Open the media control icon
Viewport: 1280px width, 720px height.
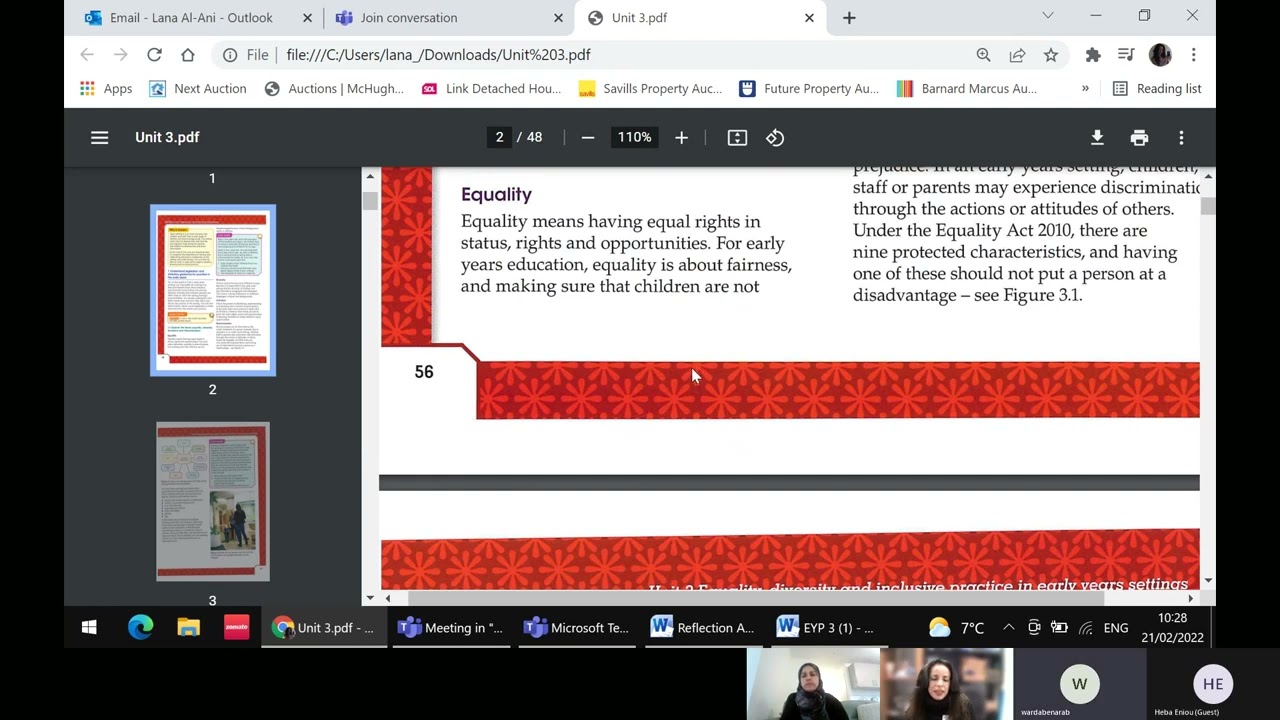coord(1126,55)
